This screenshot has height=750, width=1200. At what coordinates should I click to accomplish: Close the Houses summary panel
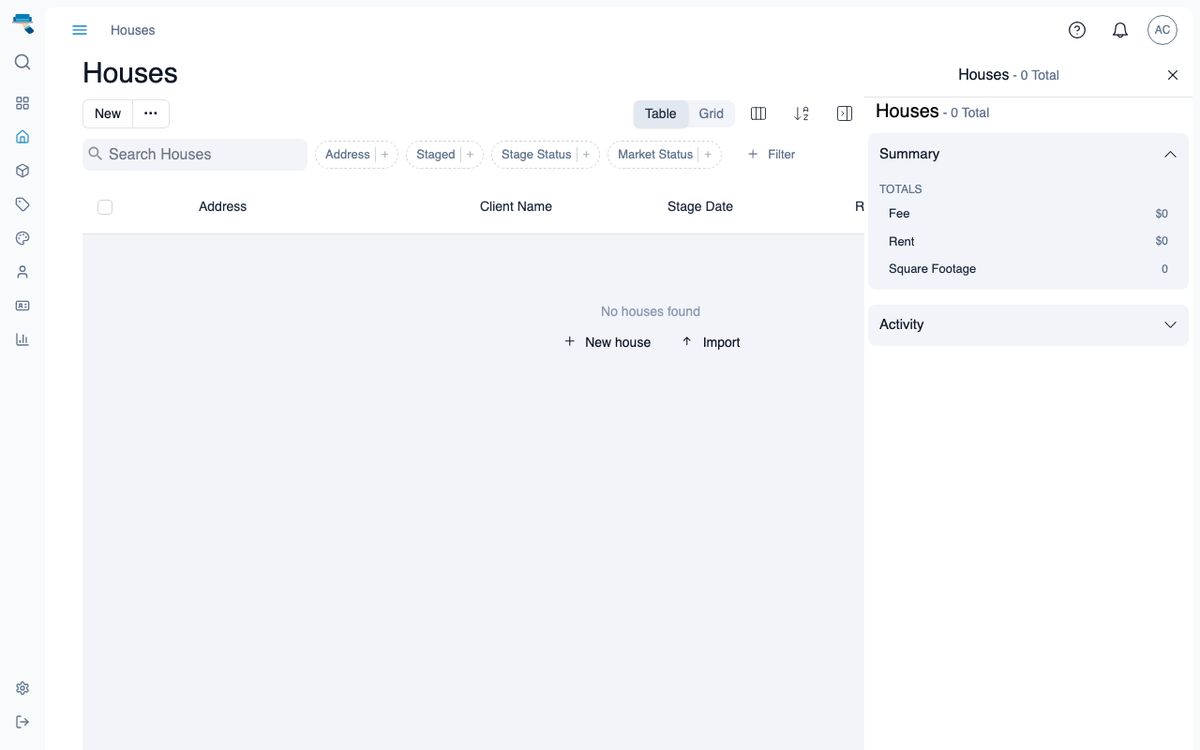point(1173,75)
